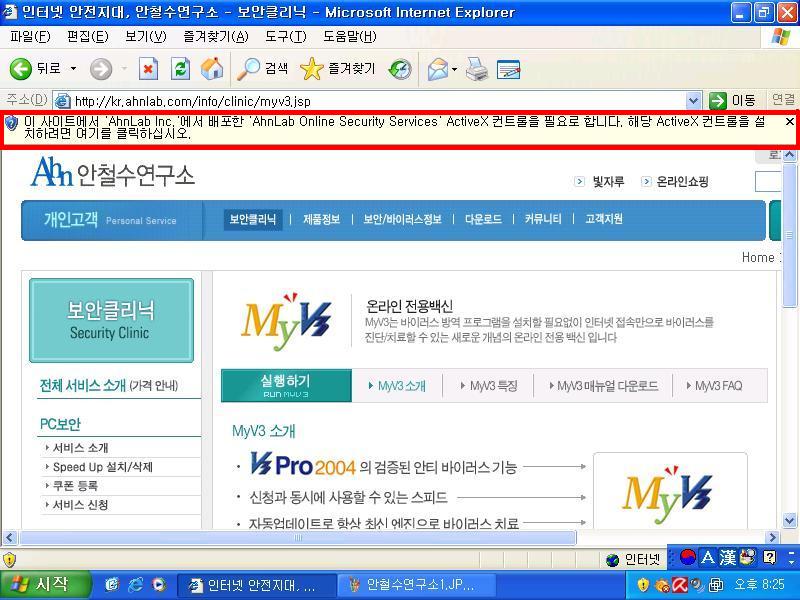Launch Windows Media Player quick launch icon

[159, 585]
